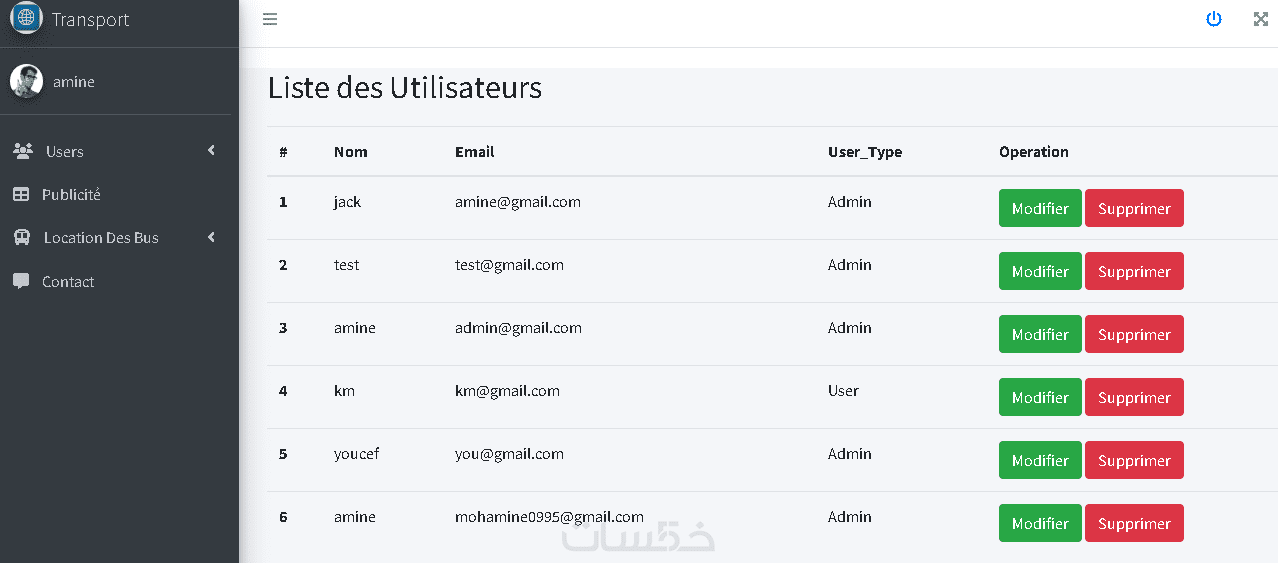Image resolution: width=1278 pixels, height=563 pixels.
Task: Delete user youcef with Supprimer button
Action: [1134, 461]
